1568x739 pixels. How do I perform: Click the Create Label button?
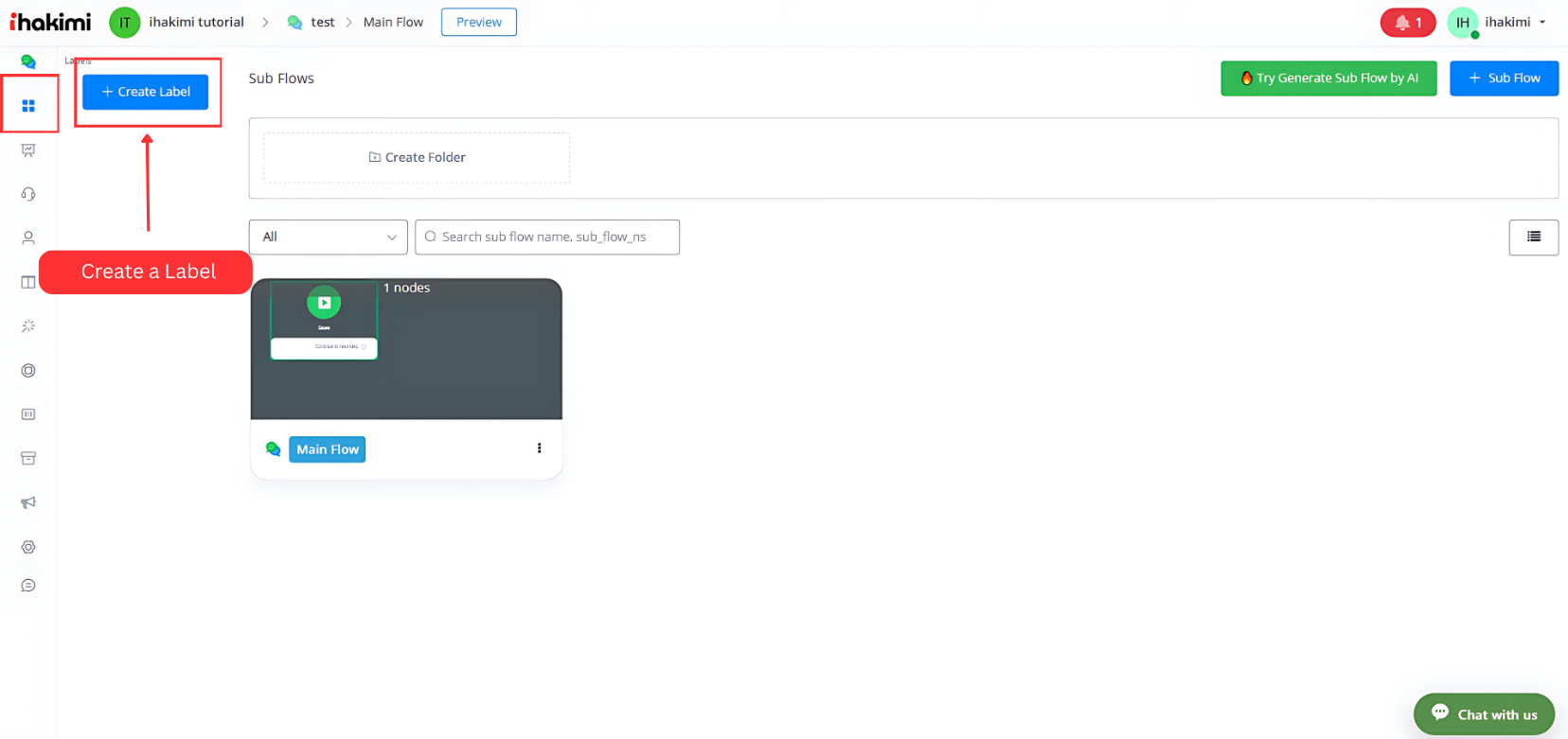coord(145,92)
